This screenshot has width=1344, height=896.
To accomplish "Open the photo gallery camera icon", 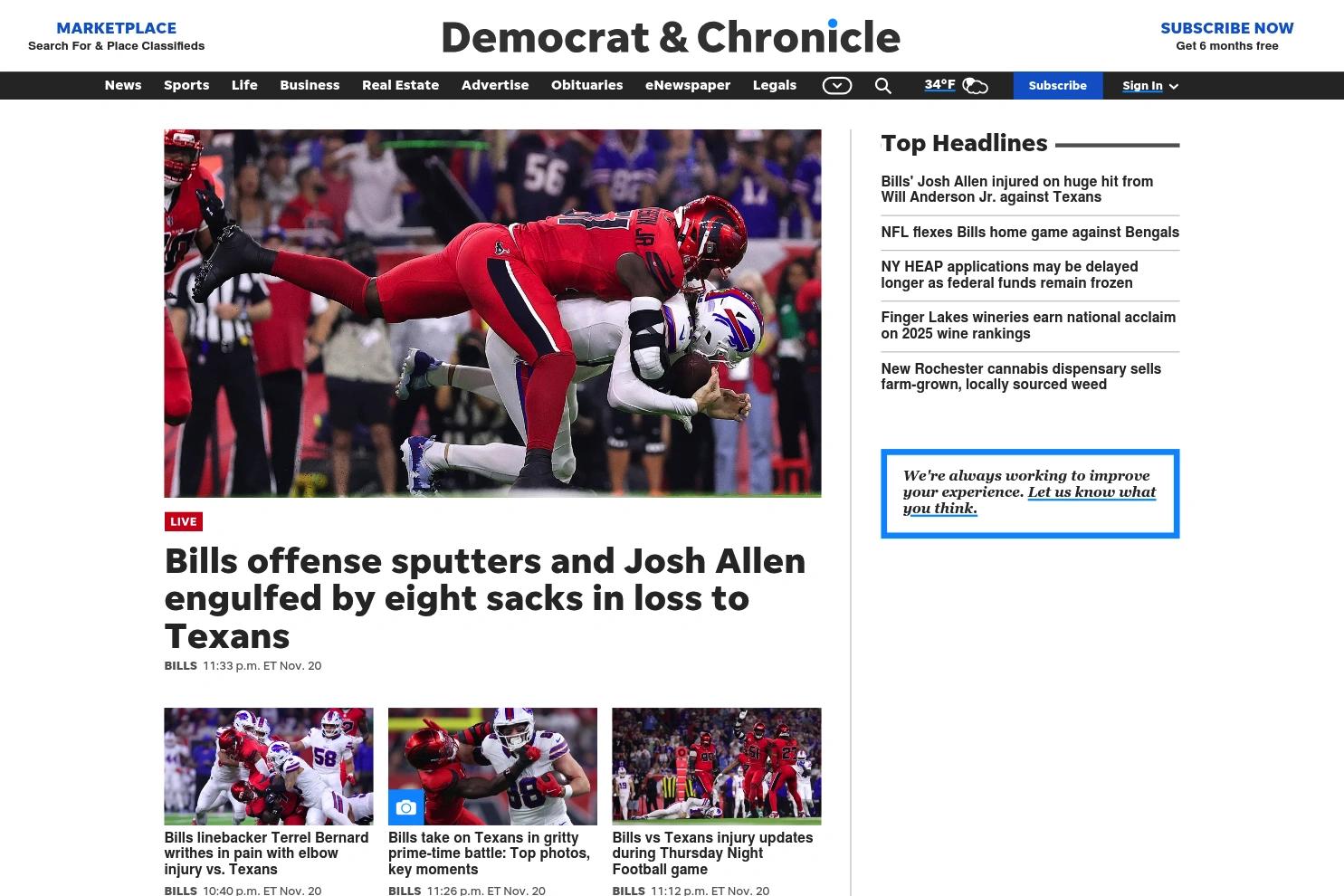I will 405,807.
